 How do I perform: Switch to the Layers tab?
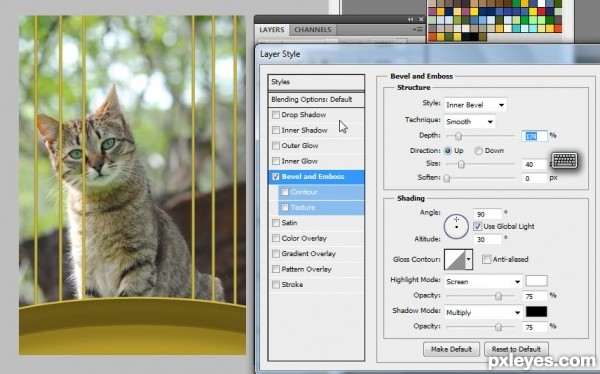pyautogui.click(x=272, y=30)
